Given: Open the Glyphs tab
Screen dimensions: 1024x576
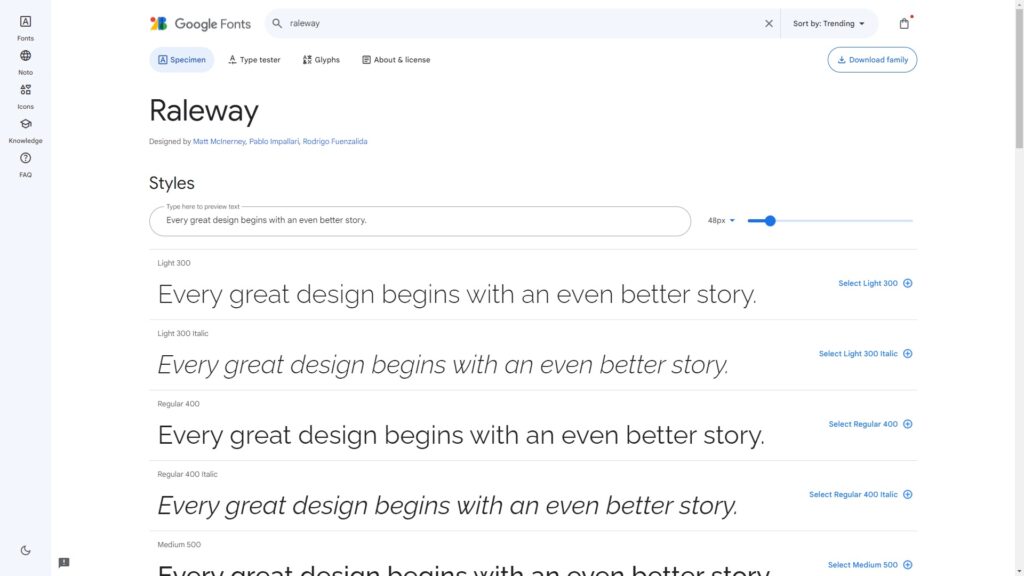Looking at the screenshot, I should click(320, 59).
